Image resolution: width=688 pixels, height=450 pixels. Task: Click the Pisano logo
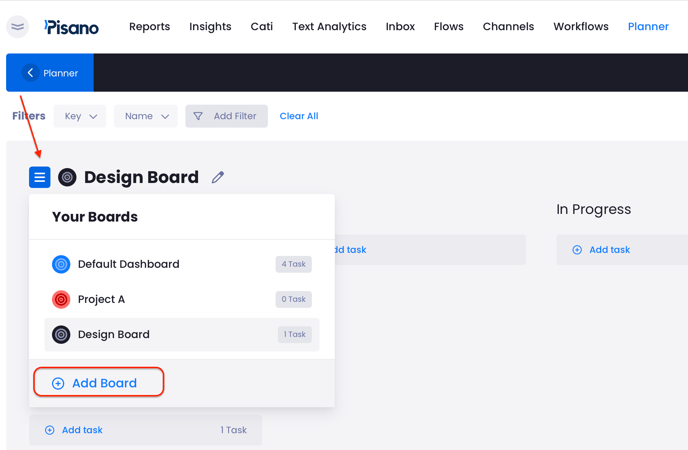[x=71, y=27]
